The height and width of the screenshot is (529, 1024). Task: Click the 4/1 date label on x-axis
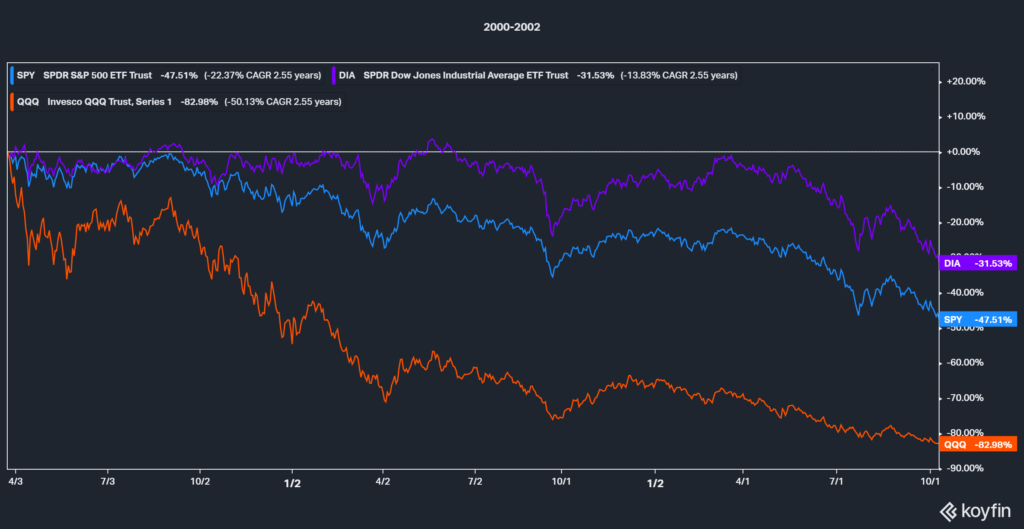743,481
